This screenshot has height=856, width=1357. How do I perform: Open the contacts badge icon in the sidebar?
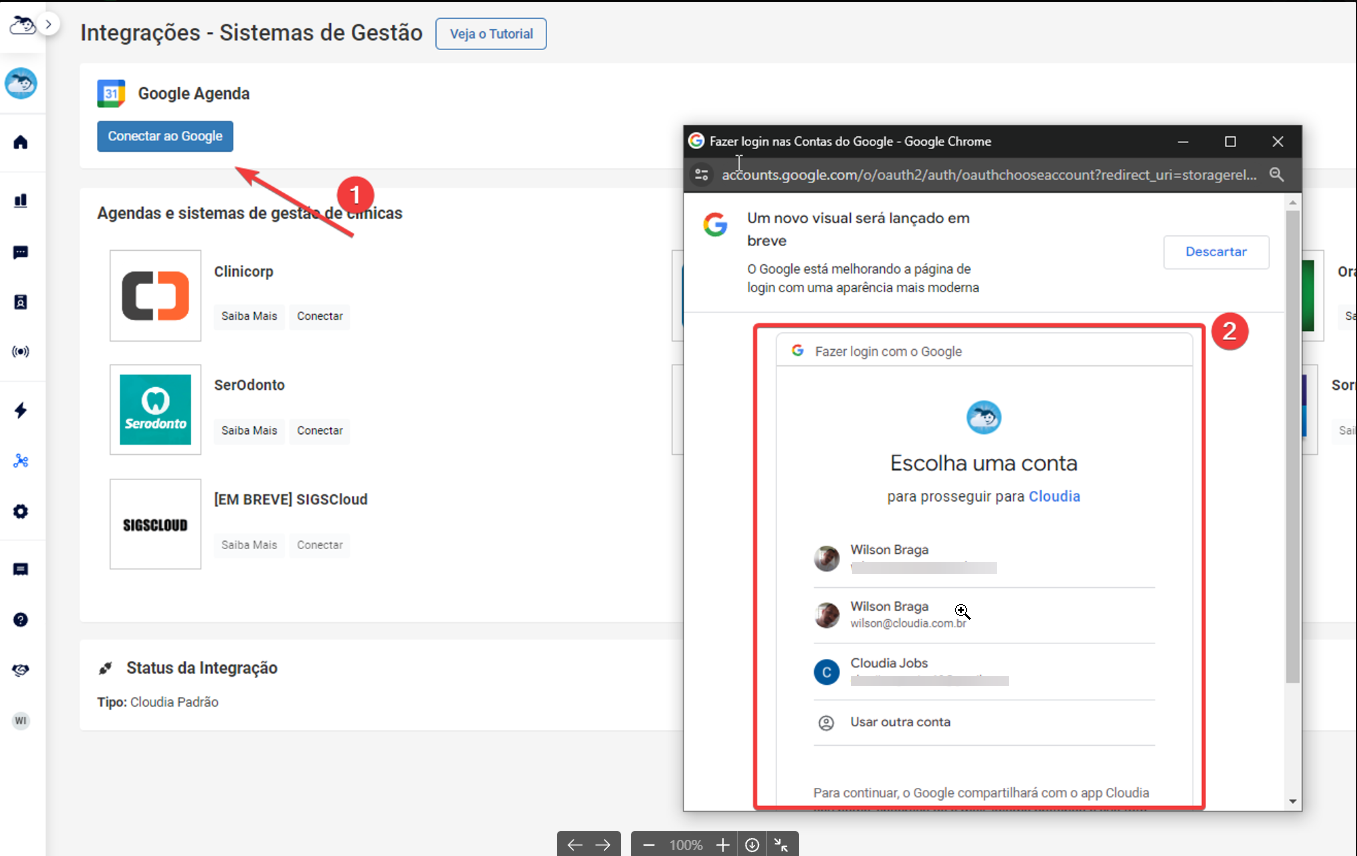(20, 302)
